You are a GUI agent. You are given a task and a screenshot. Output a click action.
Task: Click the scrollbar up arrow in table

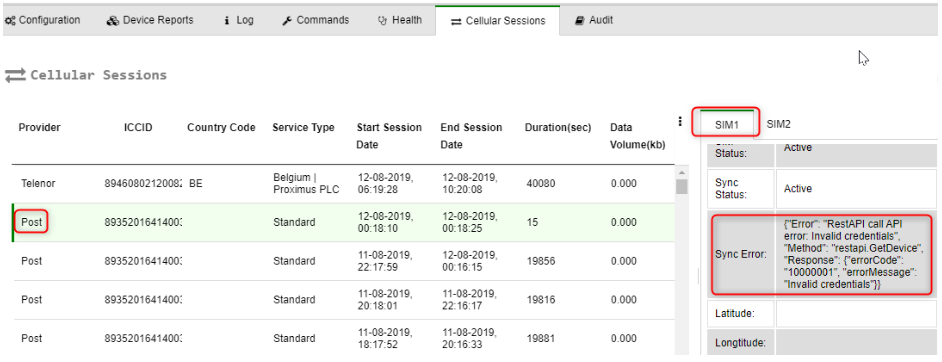[682, 171]
